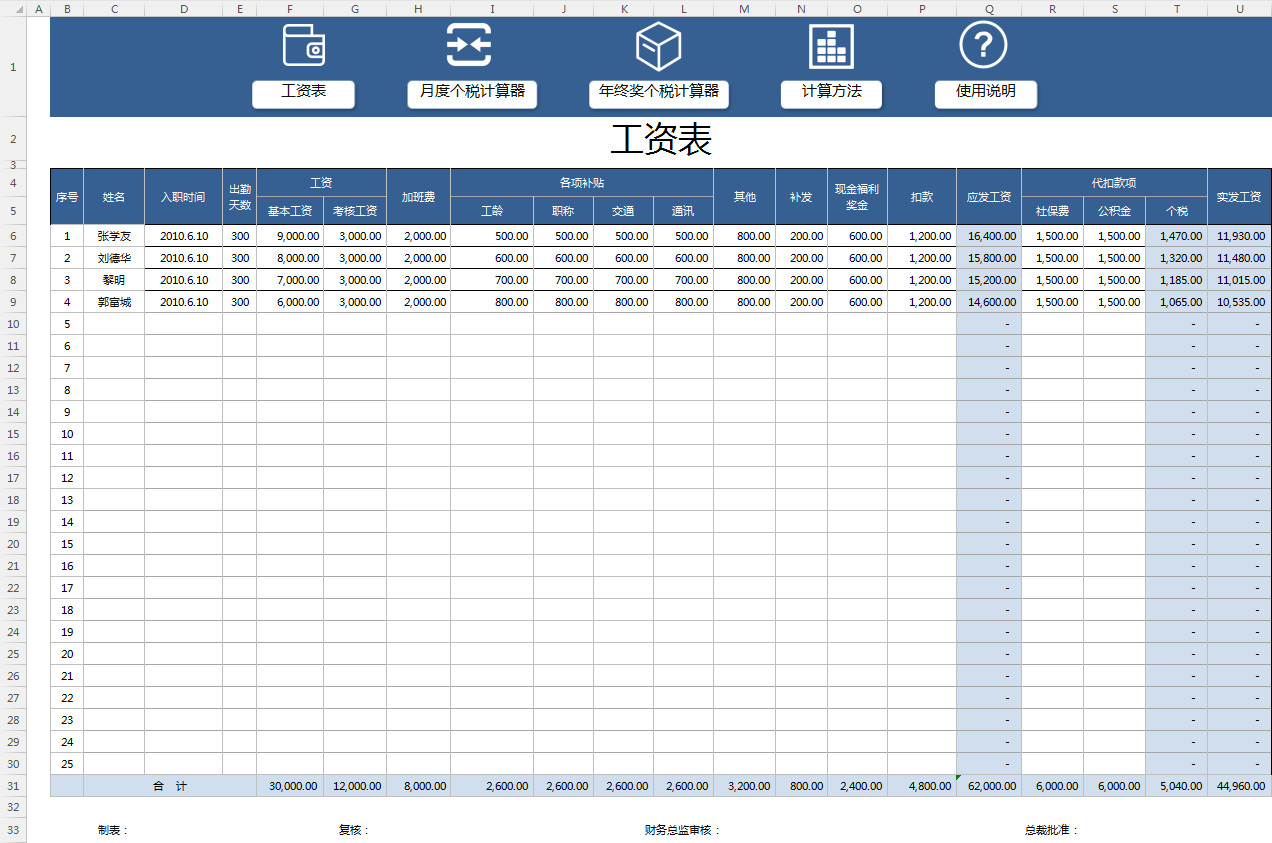Click the 工资表 title cell

click(660, 140)
